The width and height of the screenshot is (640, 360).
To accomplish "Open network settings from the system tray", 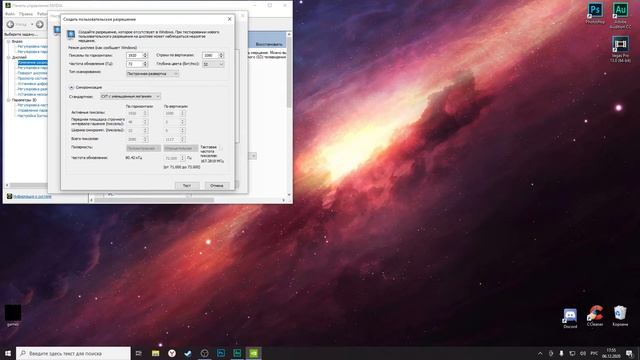I will point(572,353).
